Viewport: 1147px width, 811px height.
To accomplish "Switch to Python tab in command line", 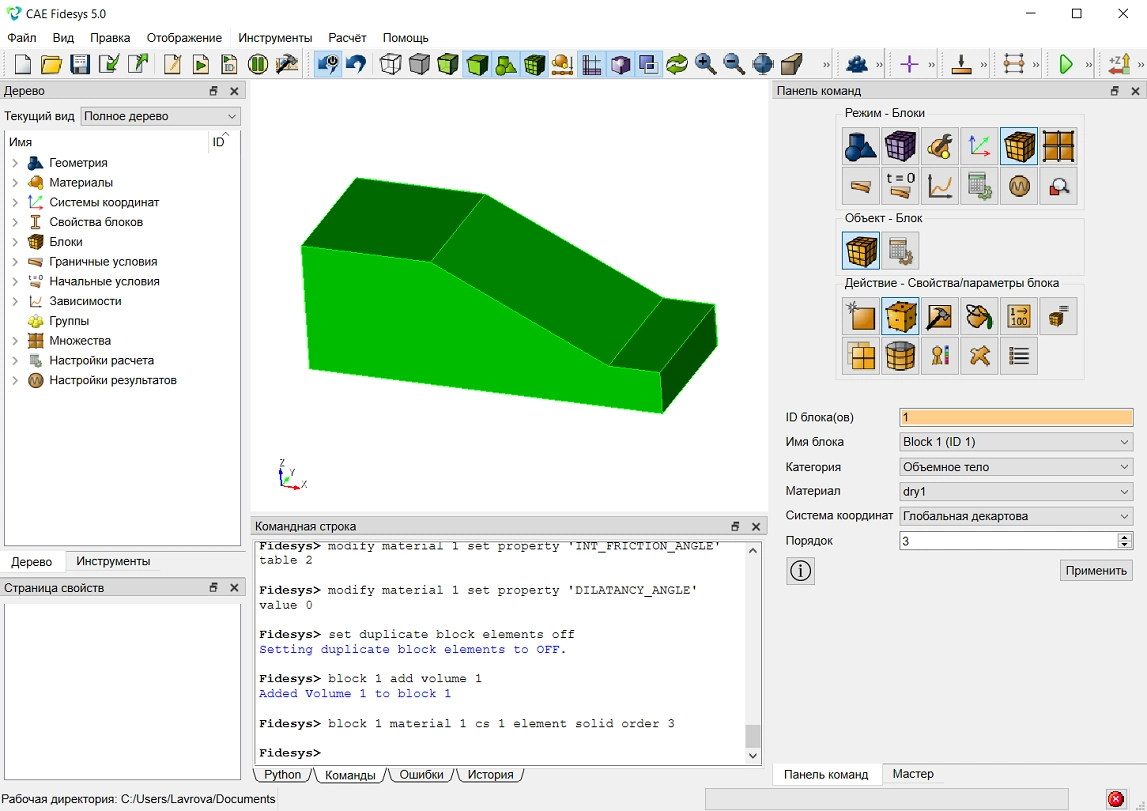I will 282,774.
